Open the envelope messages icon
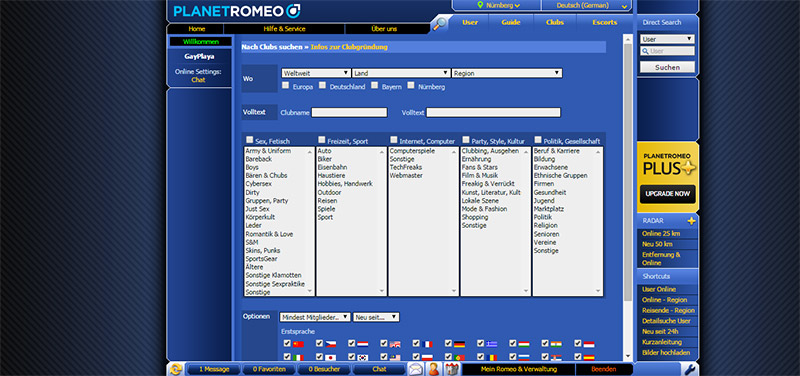Viewport: 800px width, 376px height. click(x=416, y=369)
